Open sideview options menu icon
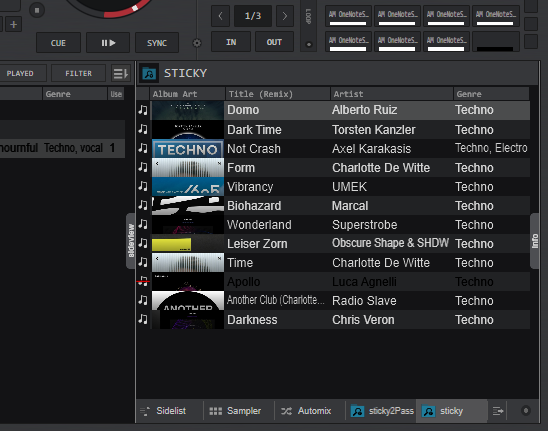The height and width of the screenshot is (431, 548). (498, 411)
